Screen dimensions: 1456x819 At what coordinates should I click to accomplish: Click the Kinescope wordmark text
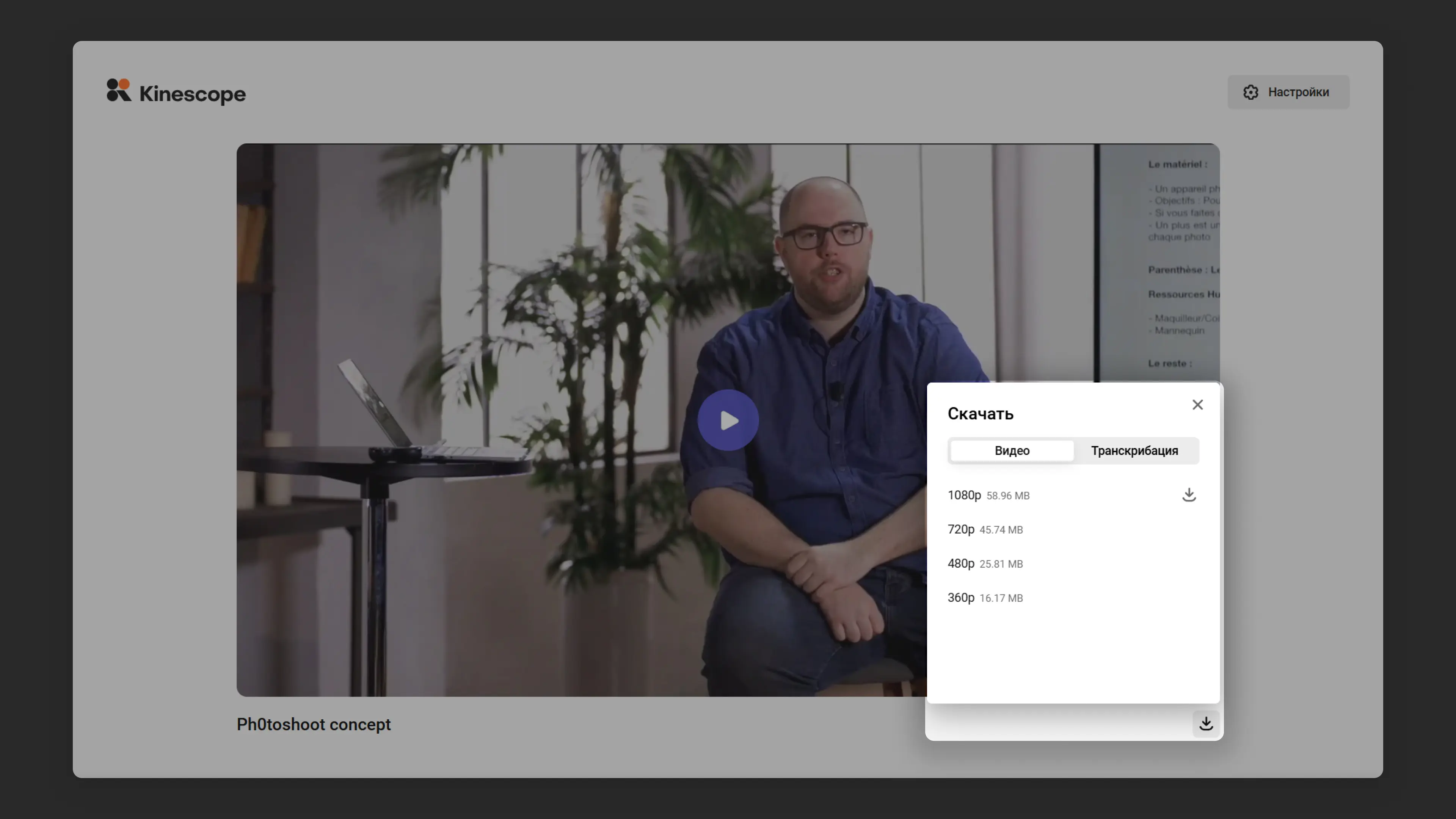point(192,94)
